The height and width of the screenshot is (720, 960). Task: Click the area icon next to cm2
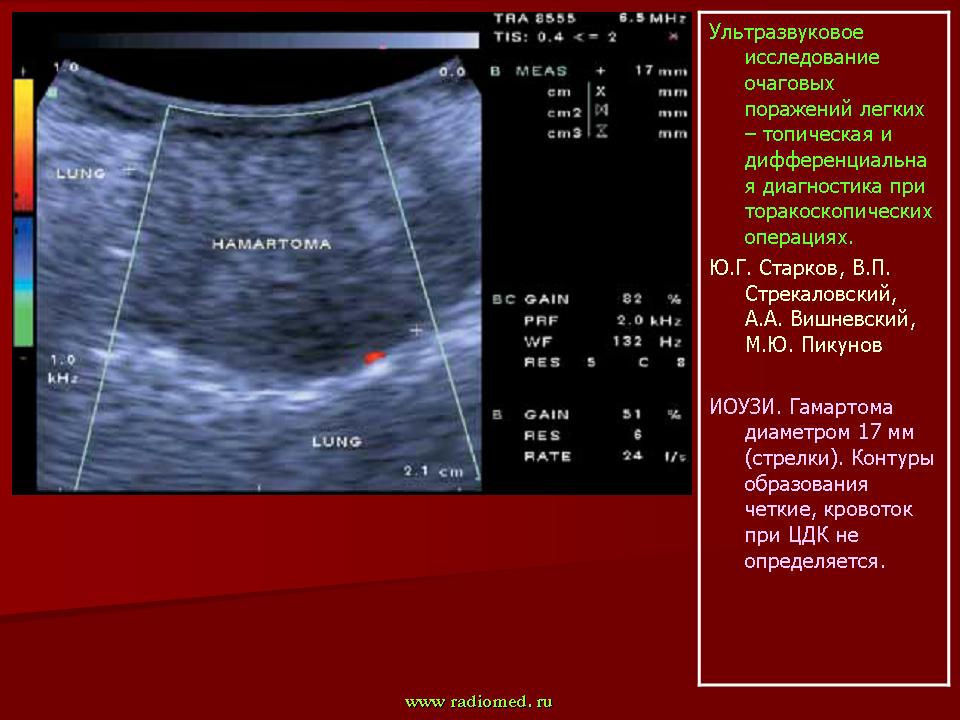tap(601, 112)
